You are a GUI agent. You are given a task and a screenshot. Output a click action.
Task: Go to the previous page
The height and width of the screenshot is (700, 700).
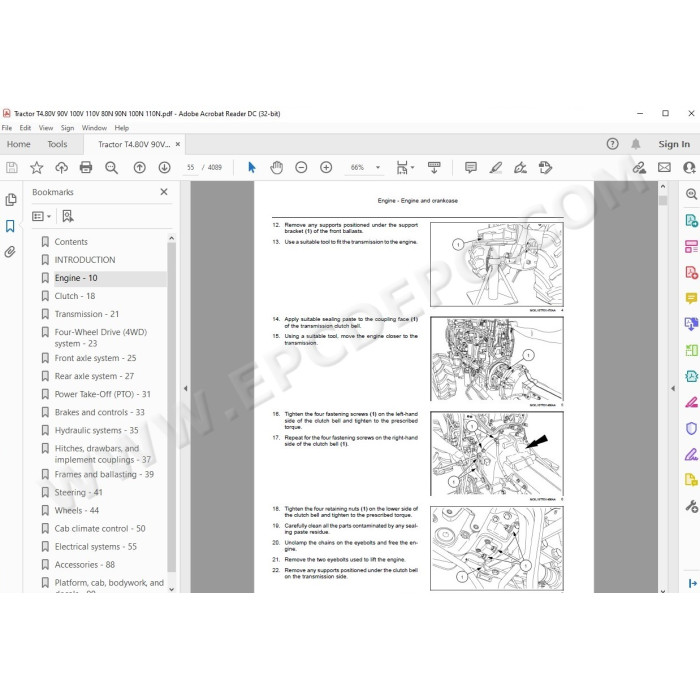point(140,167)
